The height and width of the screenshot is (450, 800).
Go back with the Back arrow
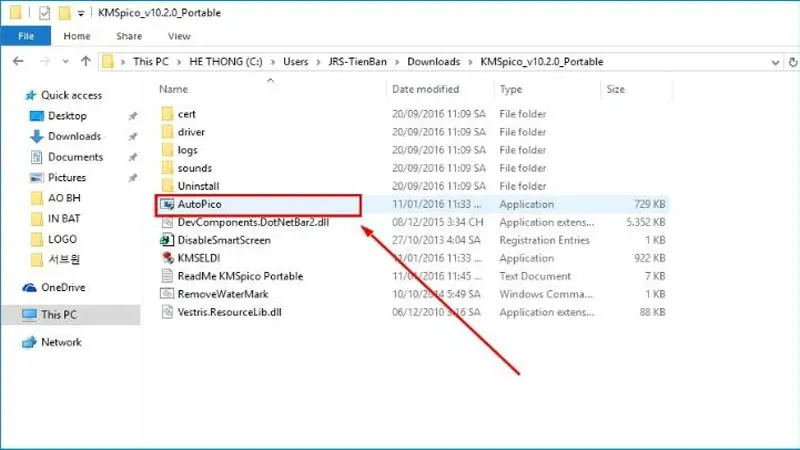coord(18,62)
